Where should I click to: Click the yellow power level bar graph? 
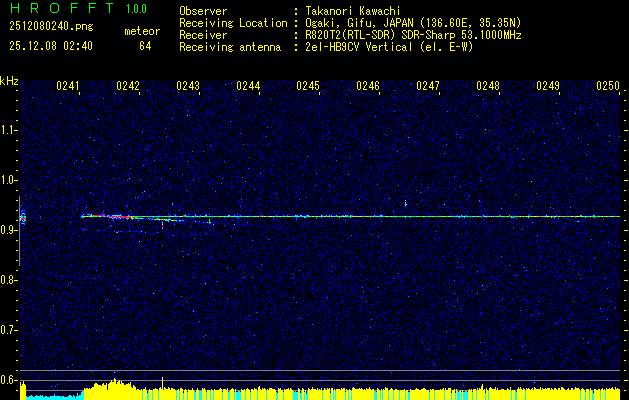point(350,393)
